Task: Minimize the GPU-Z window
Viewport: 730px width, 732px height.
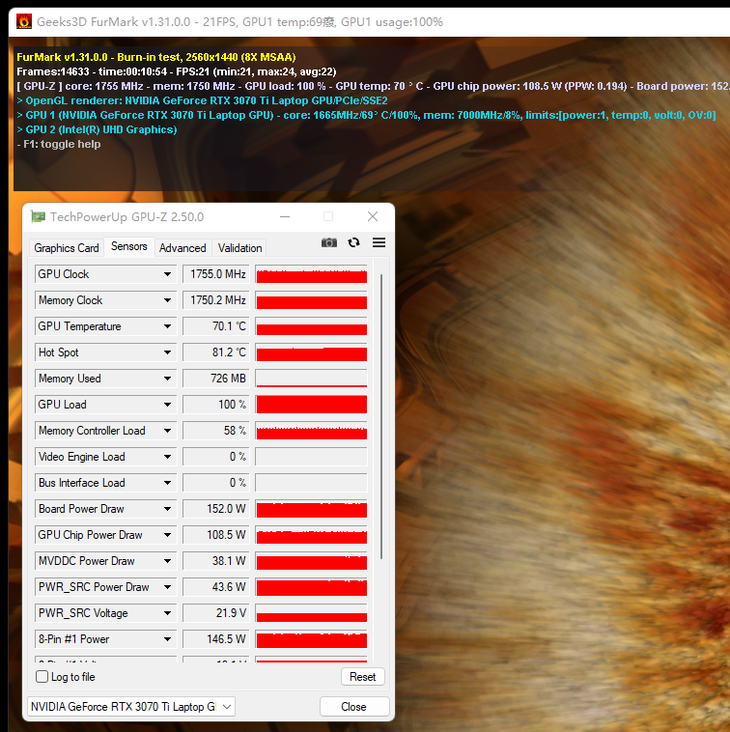Action: click(x=285, y=217)
